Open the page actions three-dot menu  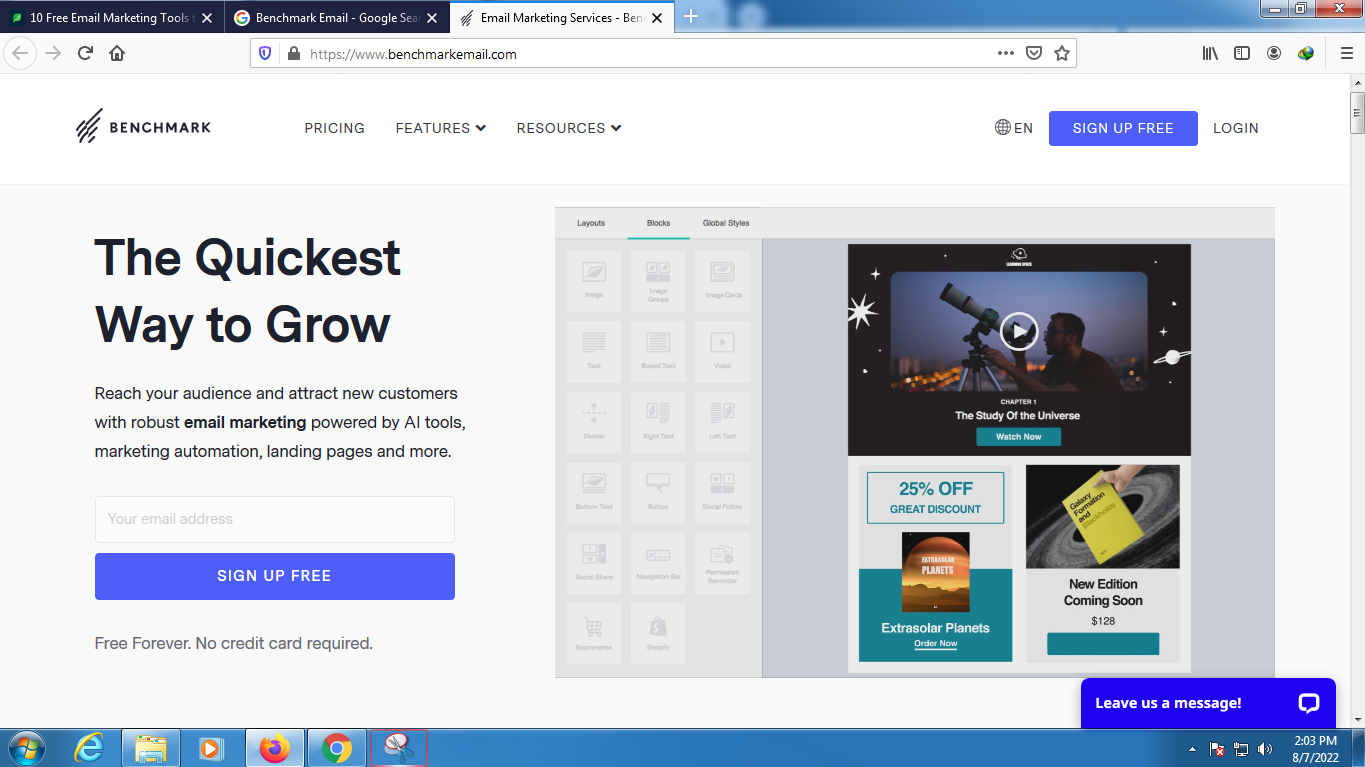coord(1006,53)
